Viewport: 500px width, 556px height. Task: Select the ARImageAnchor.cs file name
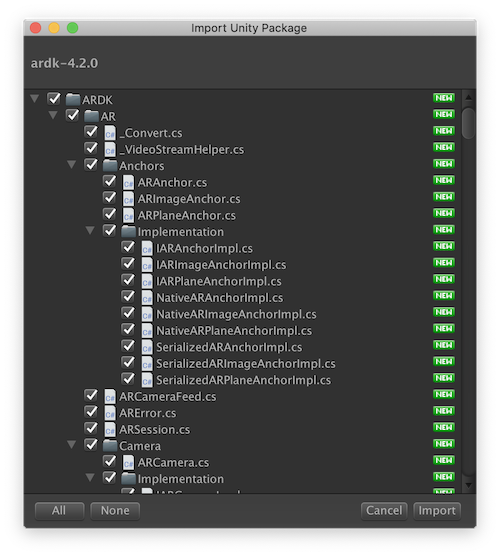point(189,199)
